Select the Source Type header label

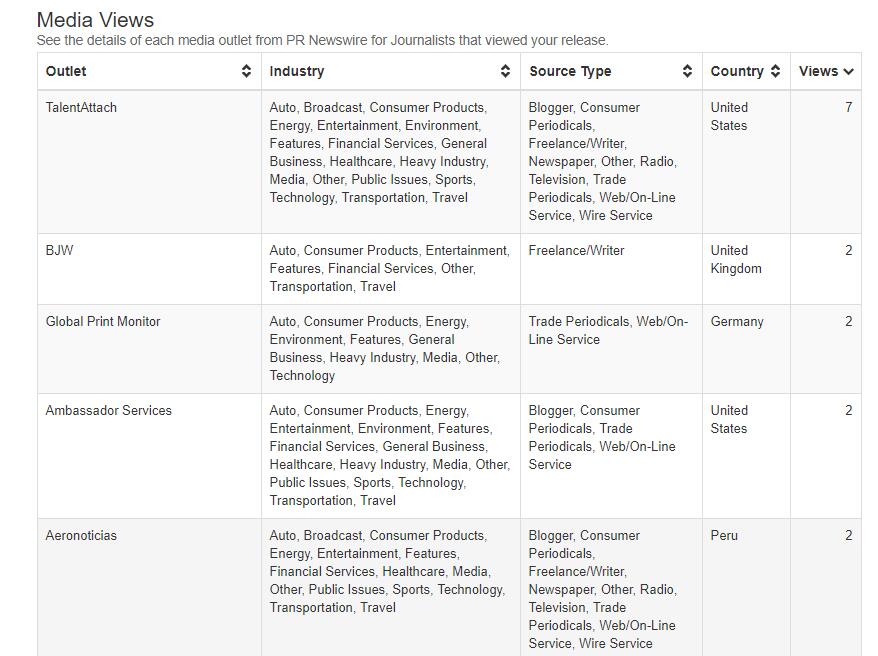coord(570,71)
